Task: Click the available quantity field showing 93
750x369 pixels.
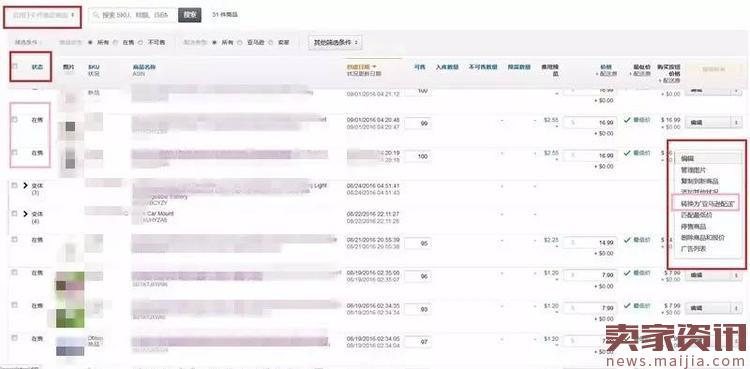Action: pyautogui.click(x=418, y=309)
